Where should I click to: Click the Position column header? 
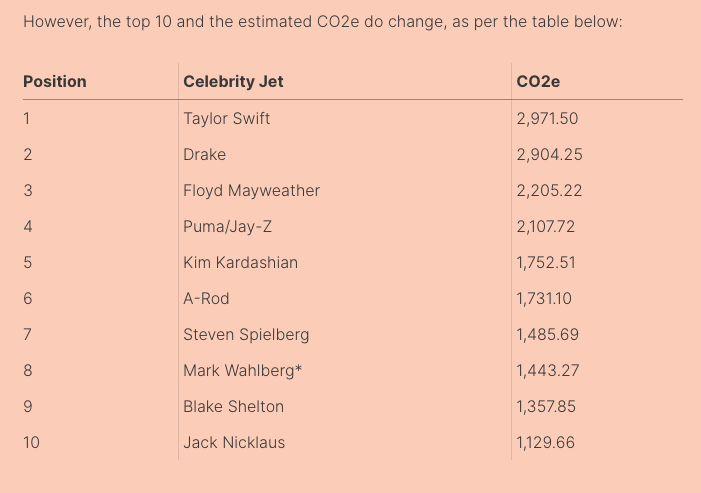click(x=55, y=81)
